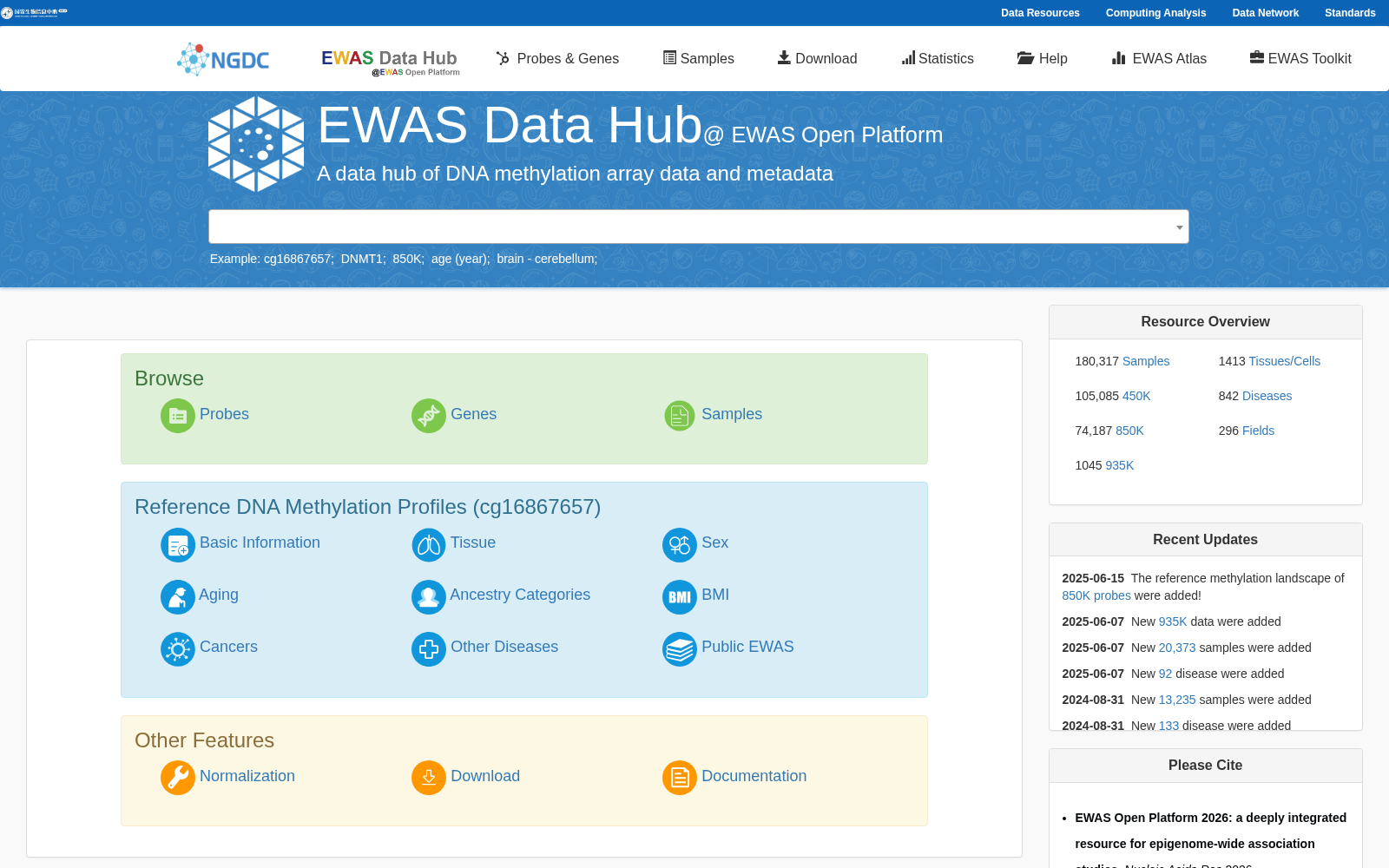
Task: Select the Cancers icon
Action: pos(178,649)
